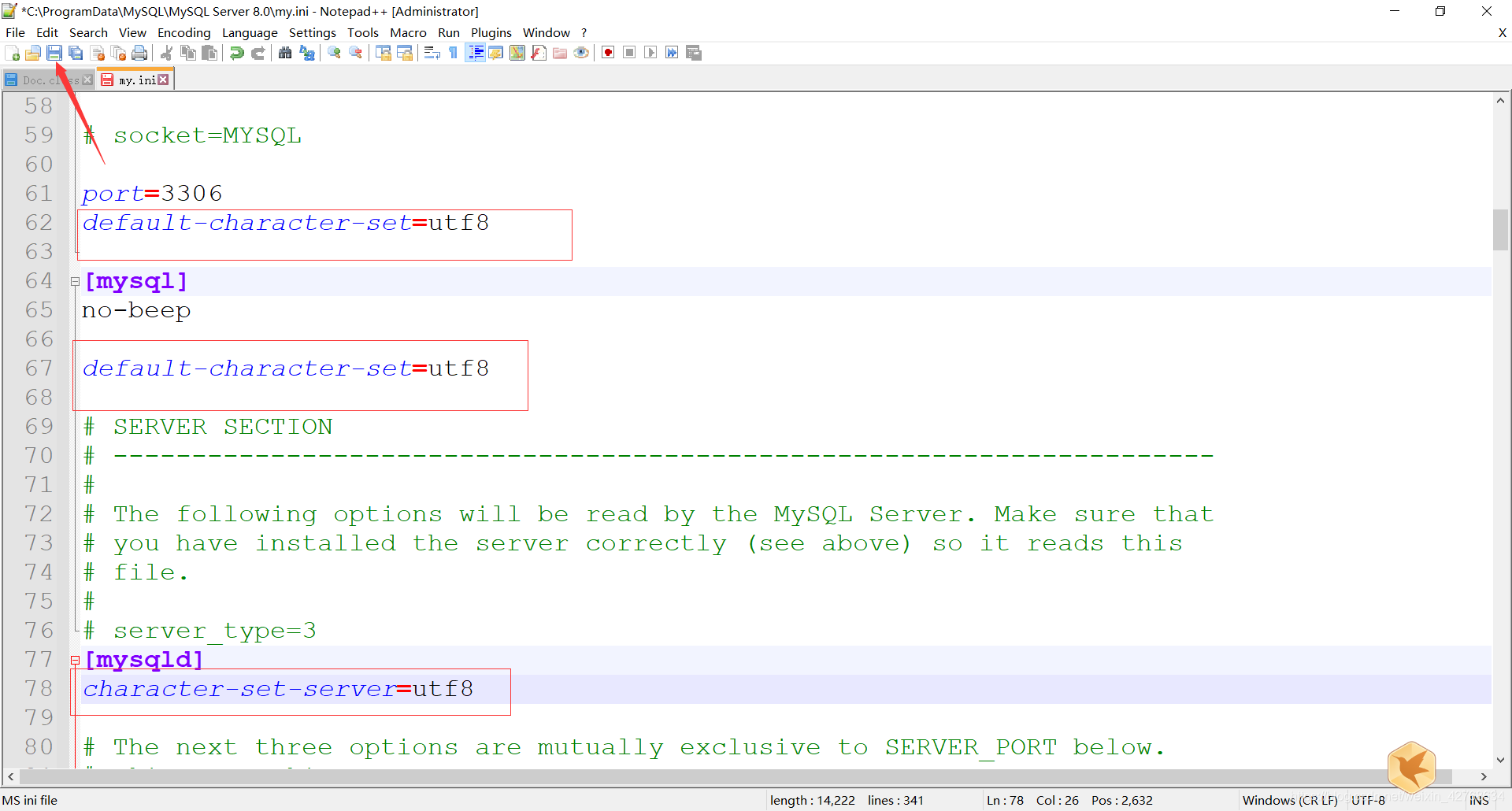Click line number 61 in margin

pyautogui.click(x=39, y=193)
